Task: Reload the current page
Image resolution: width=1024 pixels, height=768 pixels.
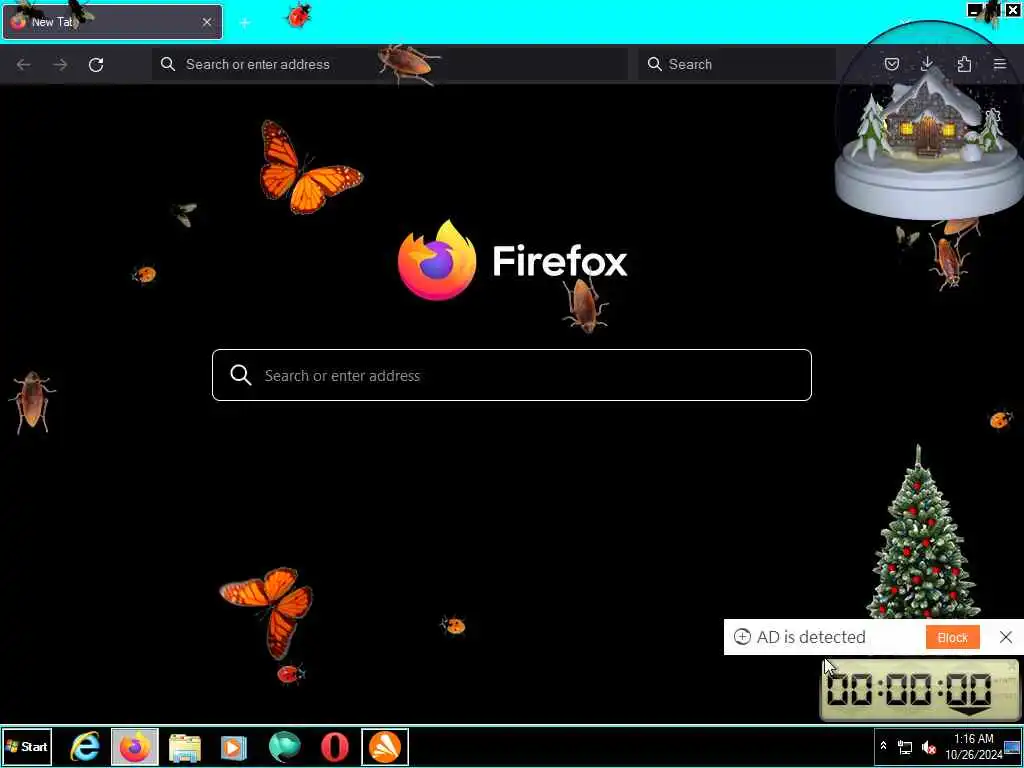Action: click(x=96, y=65)
